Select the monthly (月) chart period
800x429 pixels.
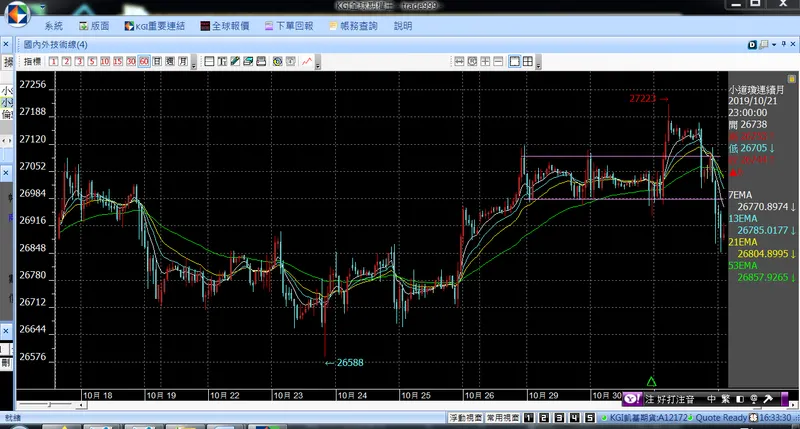coord(183,62)
